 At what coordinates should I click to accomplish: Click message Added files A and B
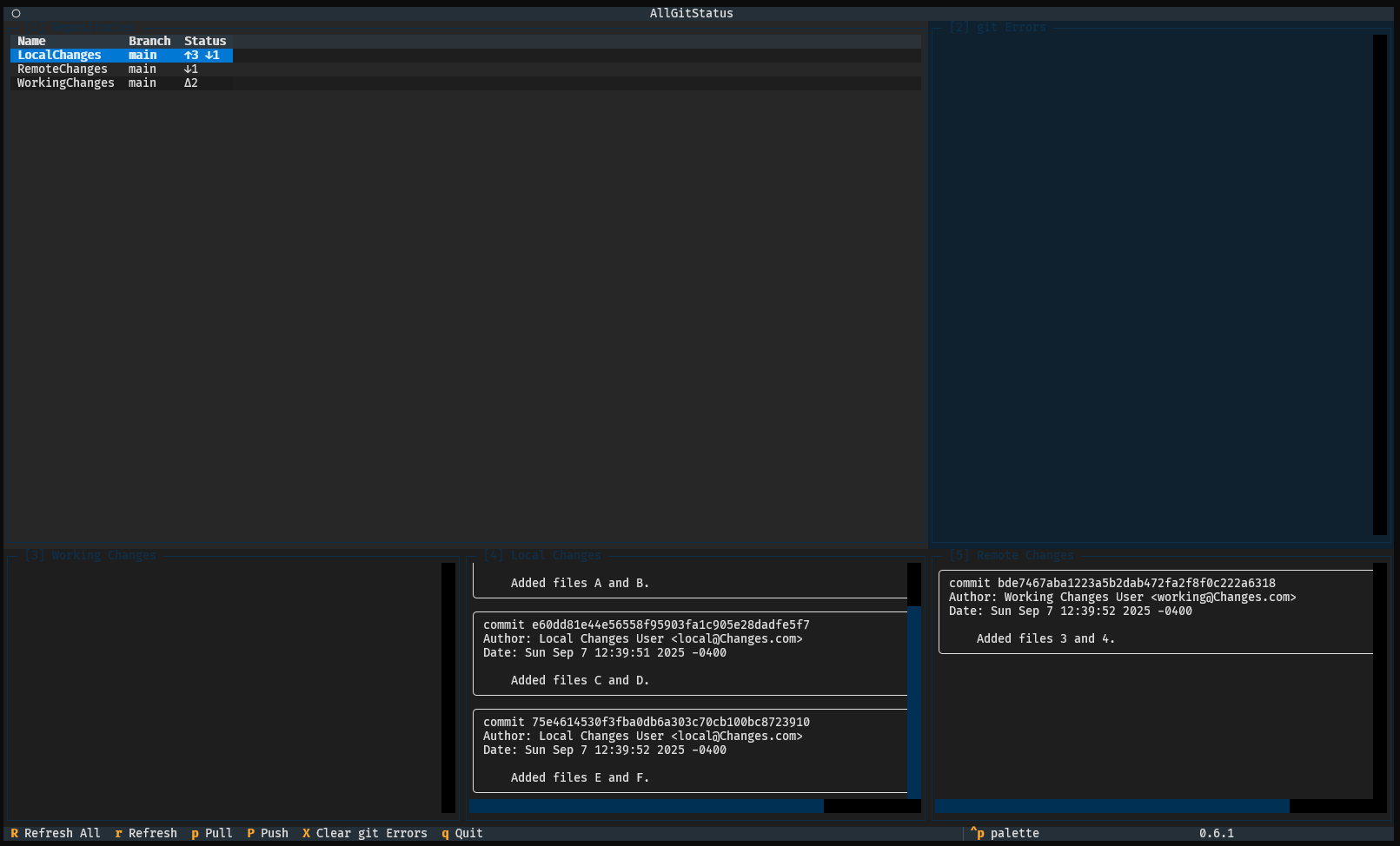581,583
